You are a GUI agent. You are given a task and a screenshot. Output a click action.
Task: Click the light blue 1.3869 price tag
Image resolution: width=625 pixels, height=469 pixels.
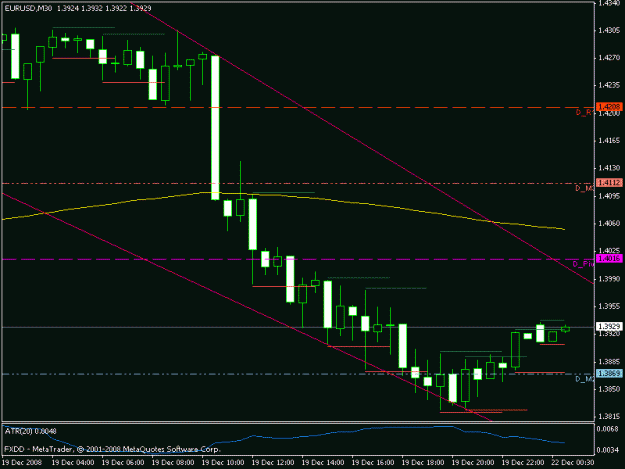coord(609,373)
